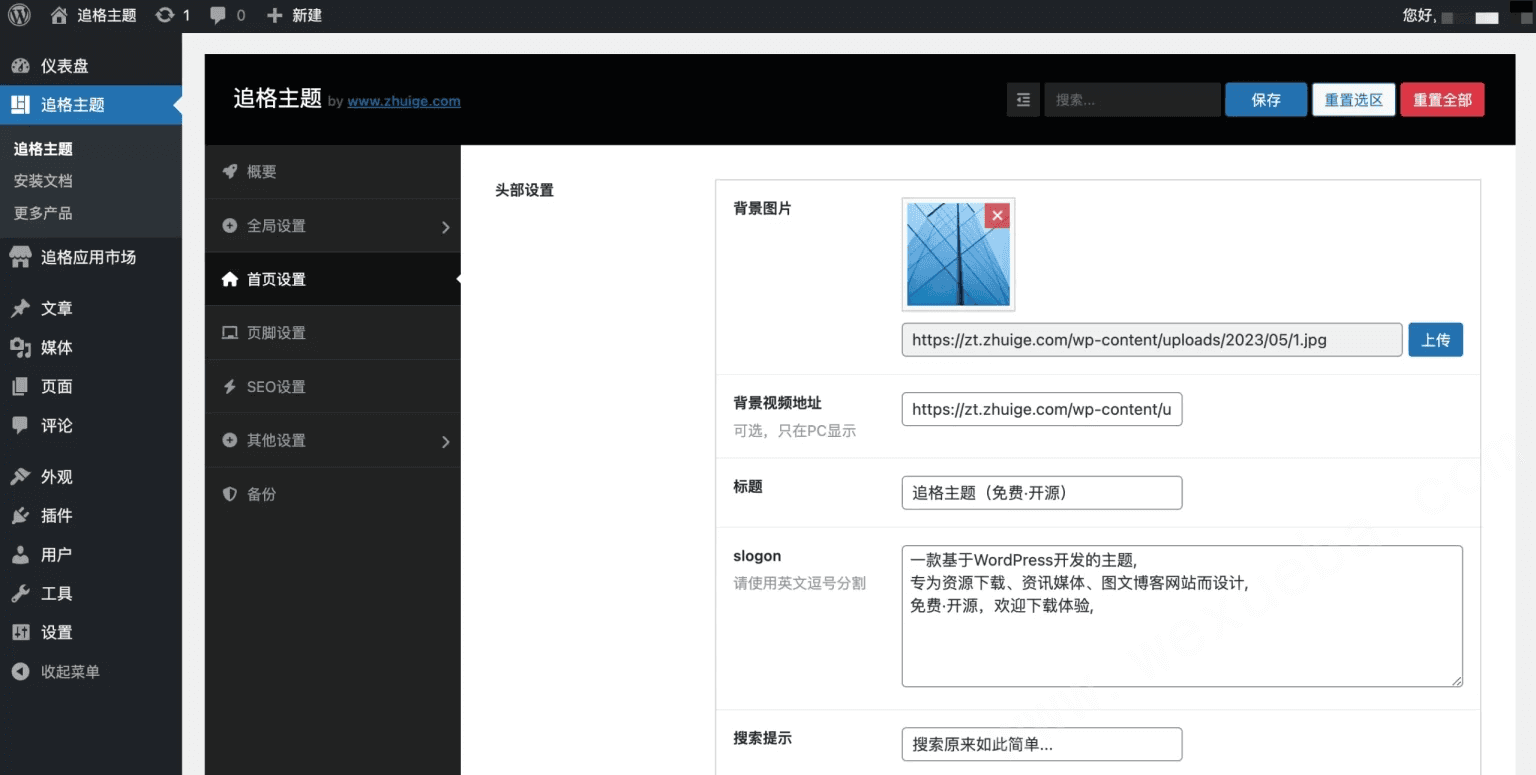
Task: Click the 头部设置 section label
Action: click(524, 190)
